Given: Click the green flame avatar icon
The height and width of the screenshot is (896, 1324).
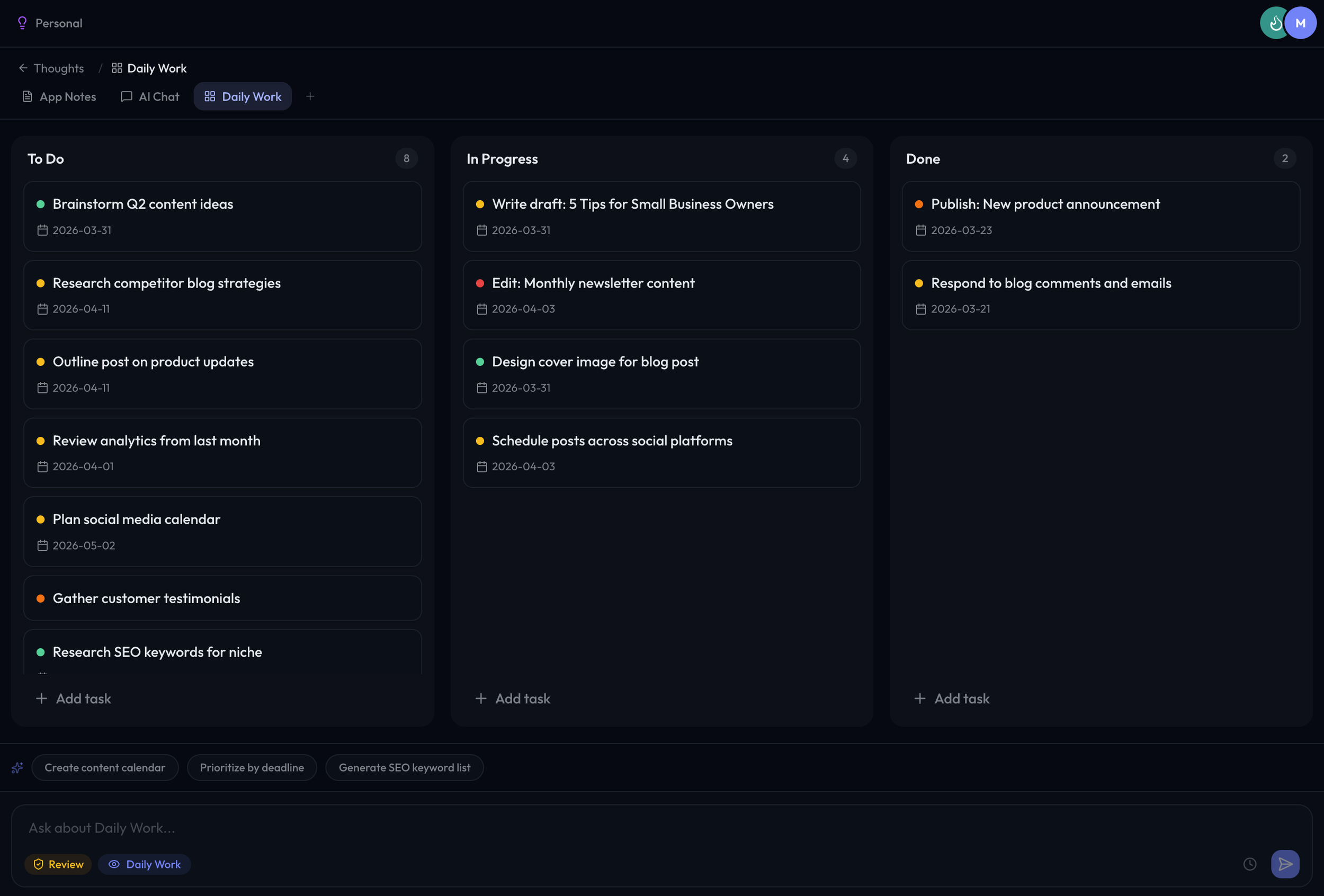Looking at the screenshot, I should pos(1274,23).
